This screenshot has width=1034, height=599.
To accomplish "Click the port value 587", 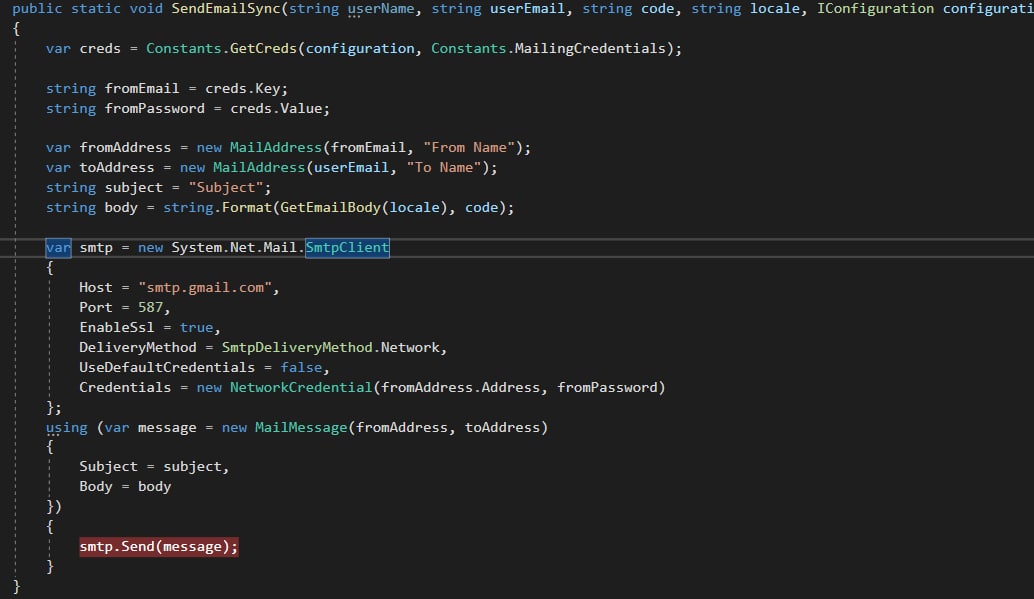I will point(150,307).
